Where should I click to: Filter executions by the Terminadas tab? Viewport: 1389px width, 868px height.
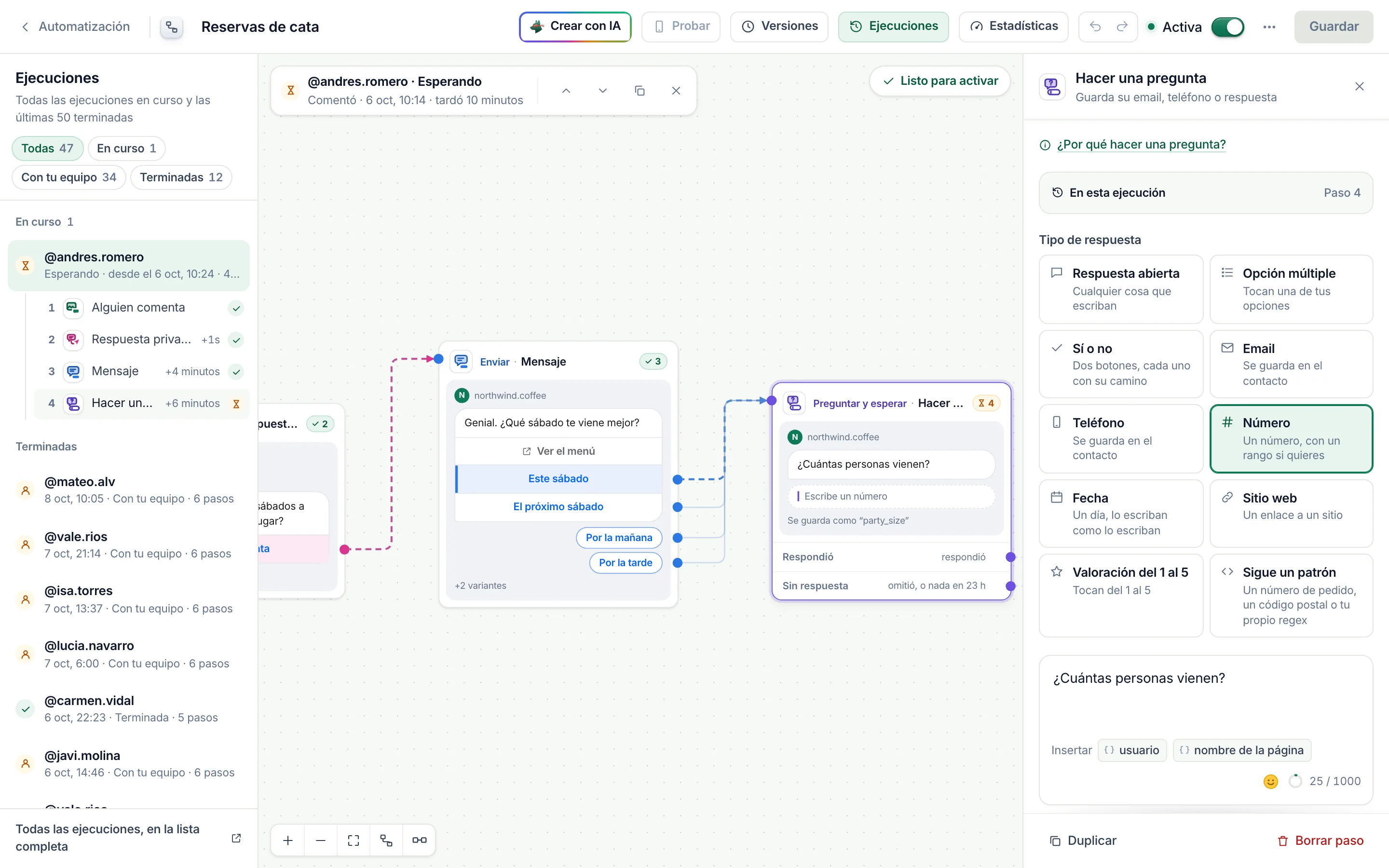click(181, 177)
